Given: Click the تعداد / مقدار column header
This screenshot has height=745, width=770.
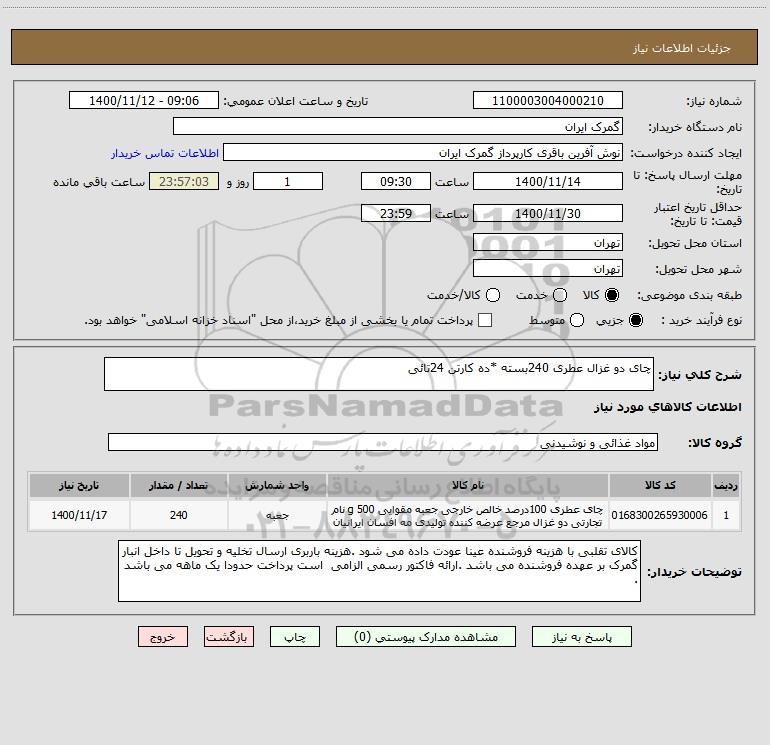Looking at the screenshot, I should click(179, 485).
